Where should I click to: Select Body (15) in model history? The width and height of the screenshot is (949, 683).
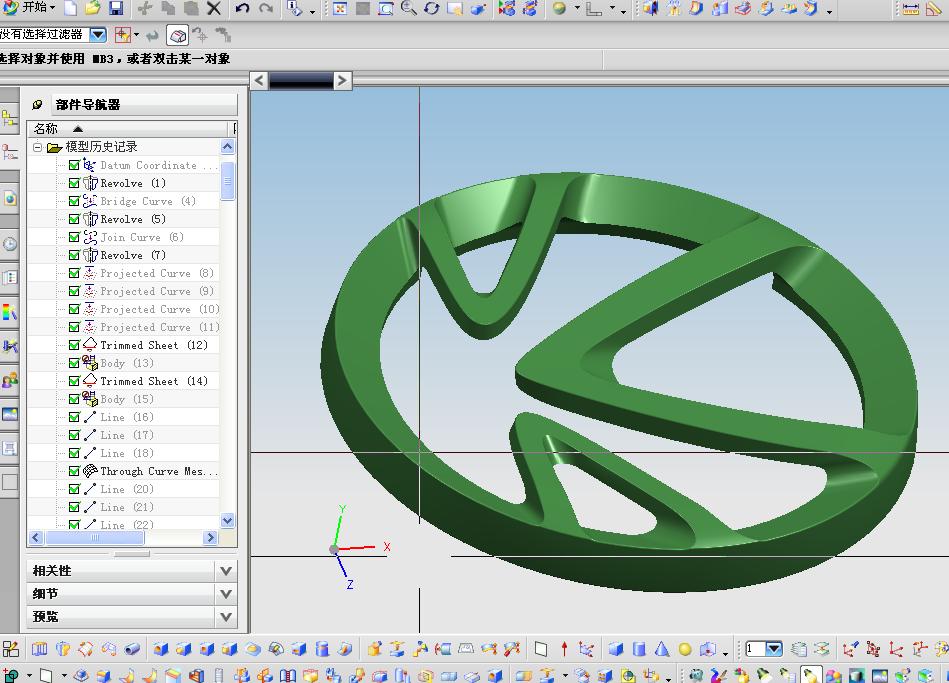coord(126,399)
